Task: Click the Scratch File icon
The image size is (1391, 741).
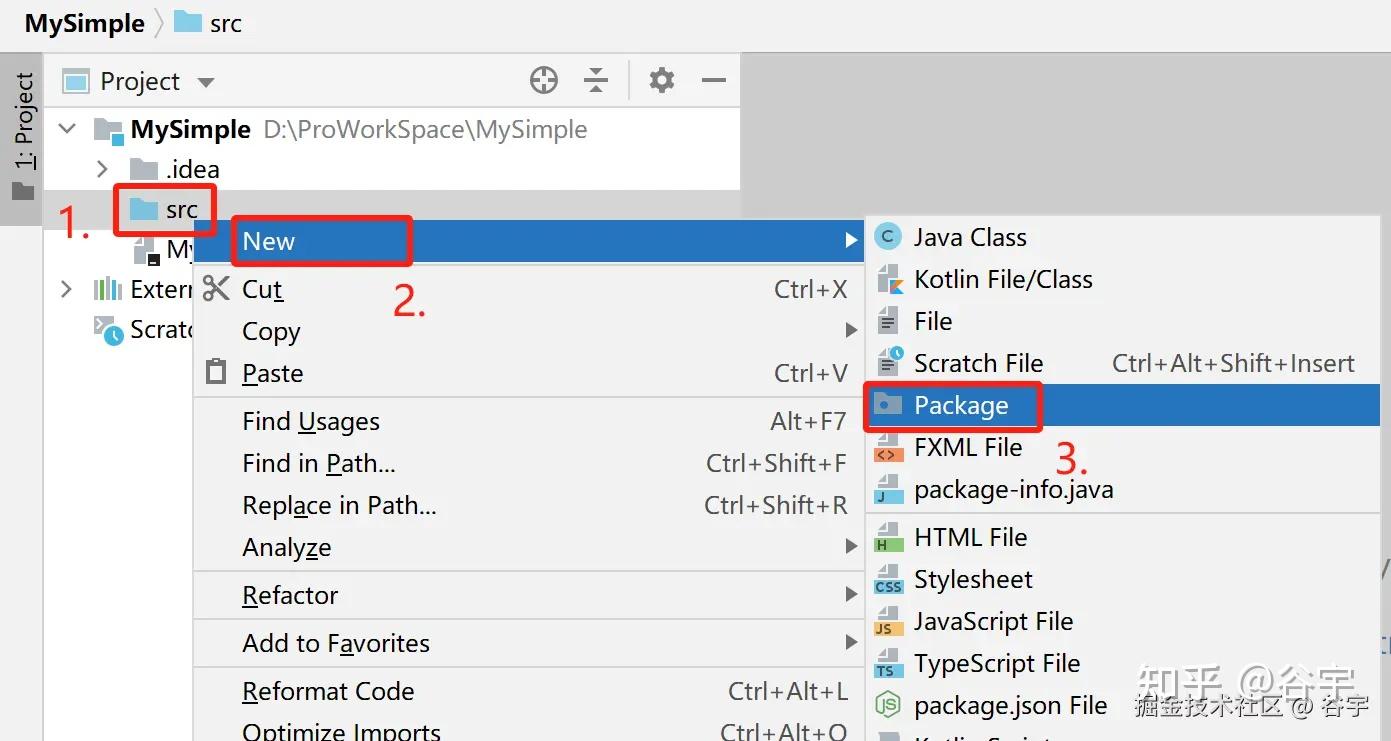Action: pos(888,363)
